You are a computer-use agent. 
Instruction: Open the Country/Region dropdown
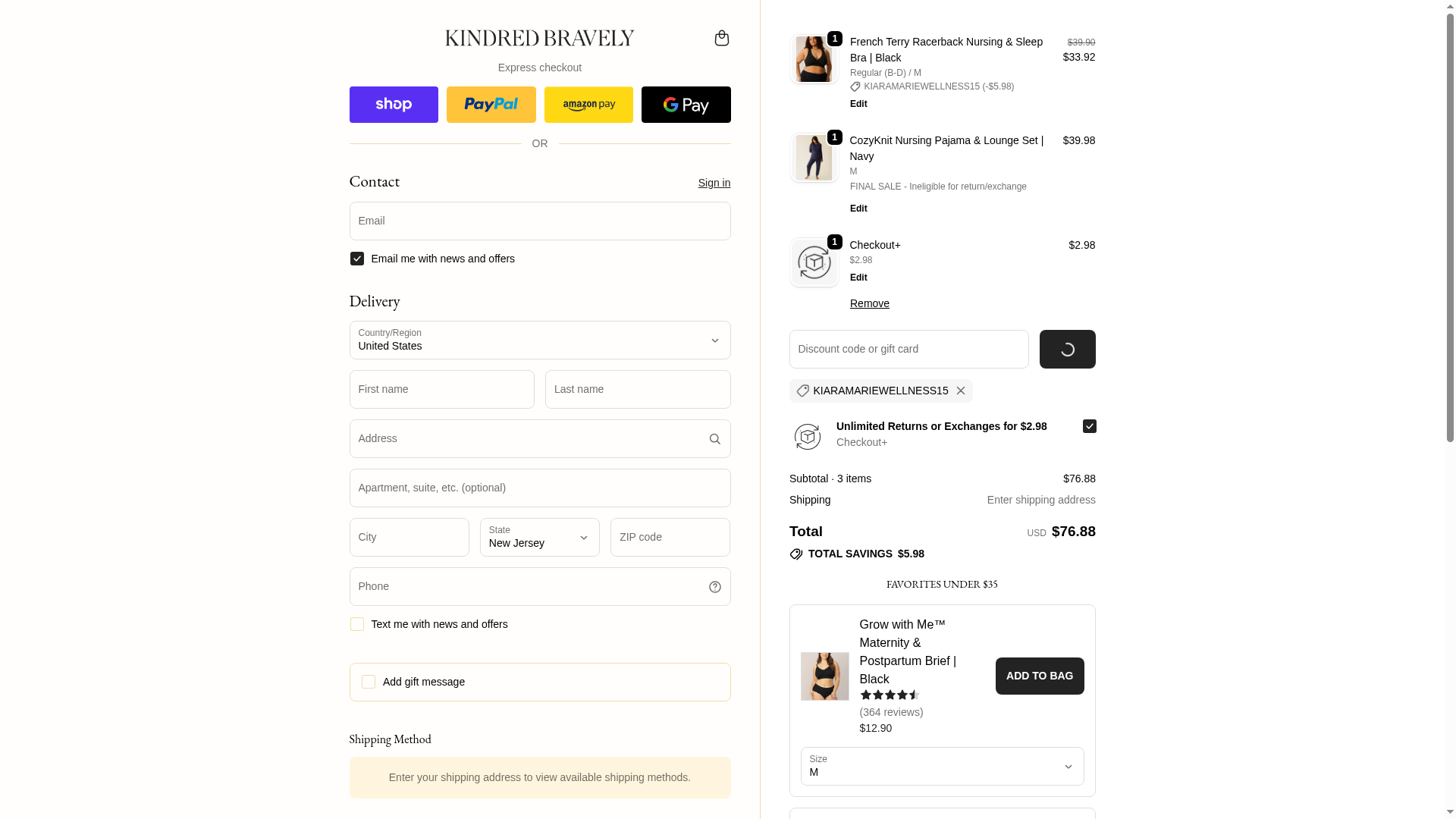click(539, 340)
